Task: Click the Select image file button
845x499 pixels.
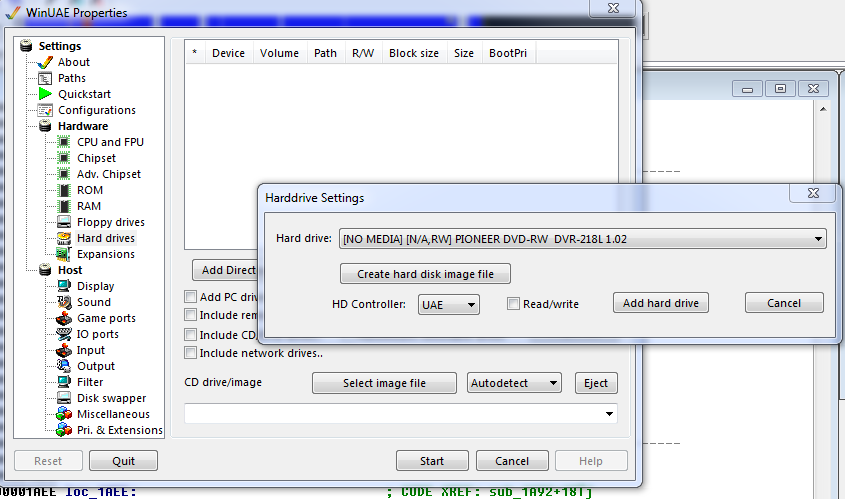Action: [384, 383]
